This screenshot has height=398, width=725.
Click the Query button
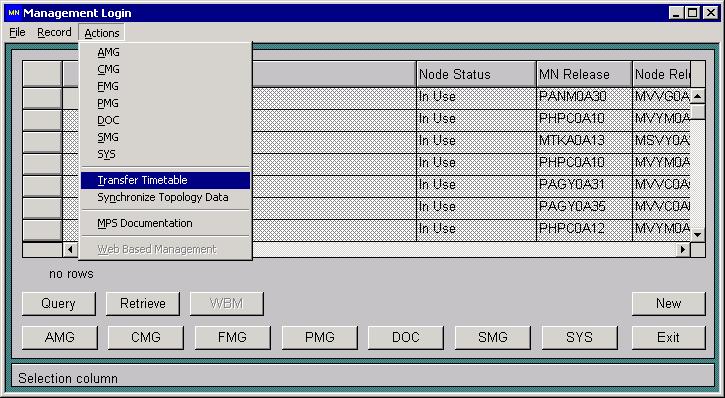(59, 304)
